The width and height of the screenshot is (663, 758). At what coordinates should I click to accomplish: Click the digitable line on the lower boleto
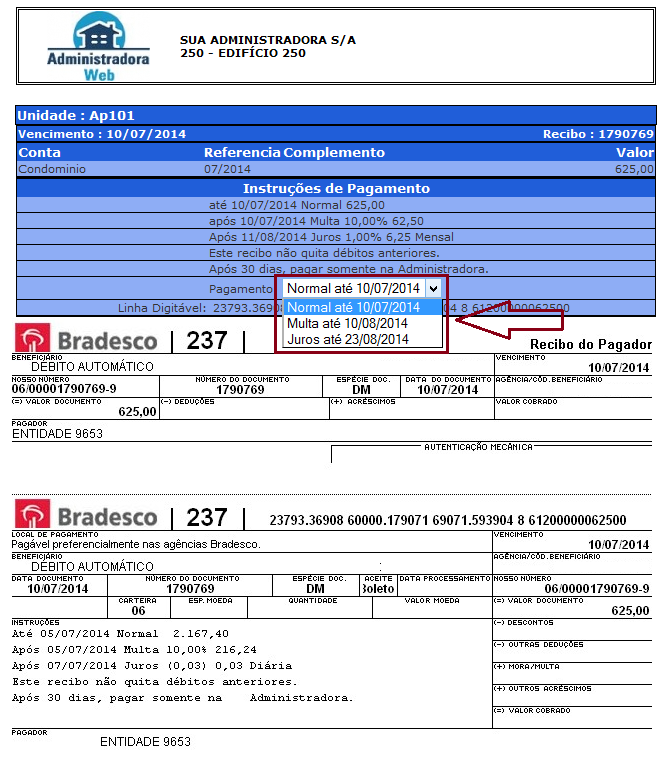pyautogui.click(x=448, y=520)
